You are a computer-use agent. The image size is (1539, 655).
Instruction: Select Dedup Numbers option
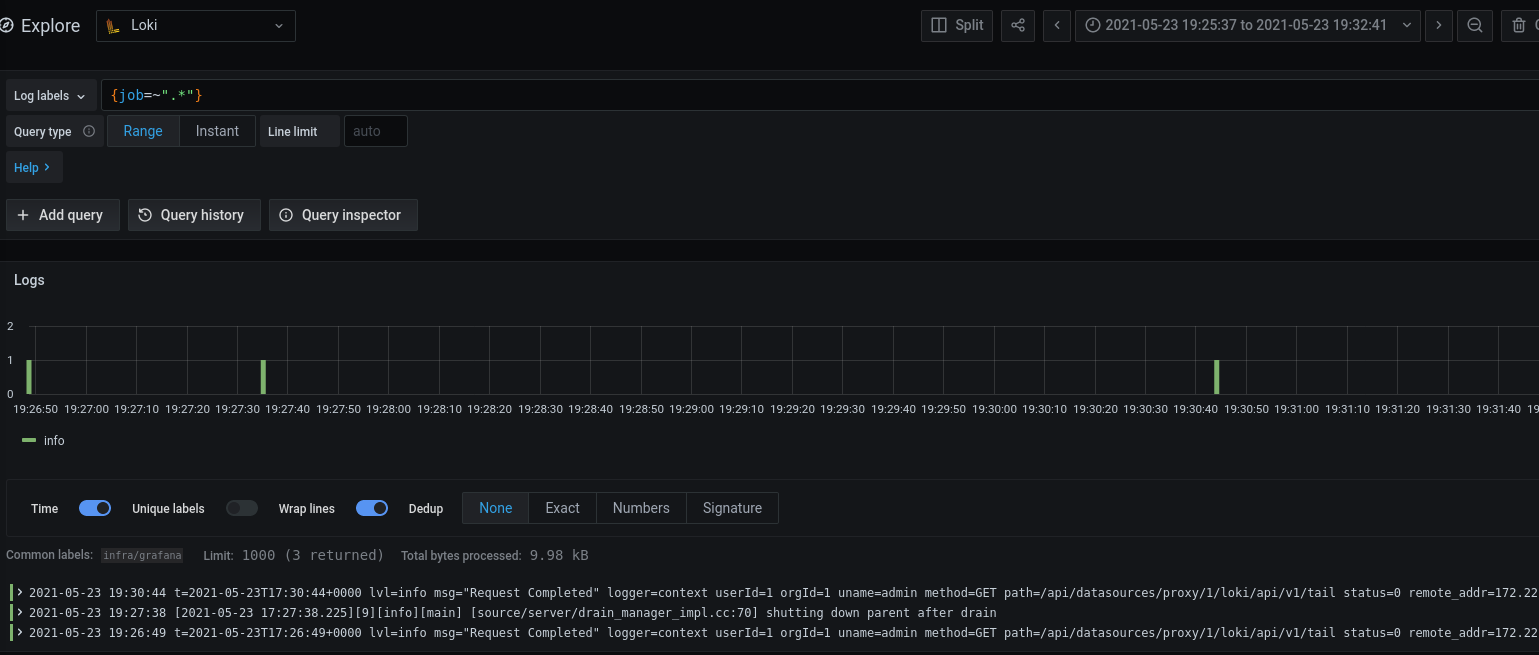pos(641,508)
